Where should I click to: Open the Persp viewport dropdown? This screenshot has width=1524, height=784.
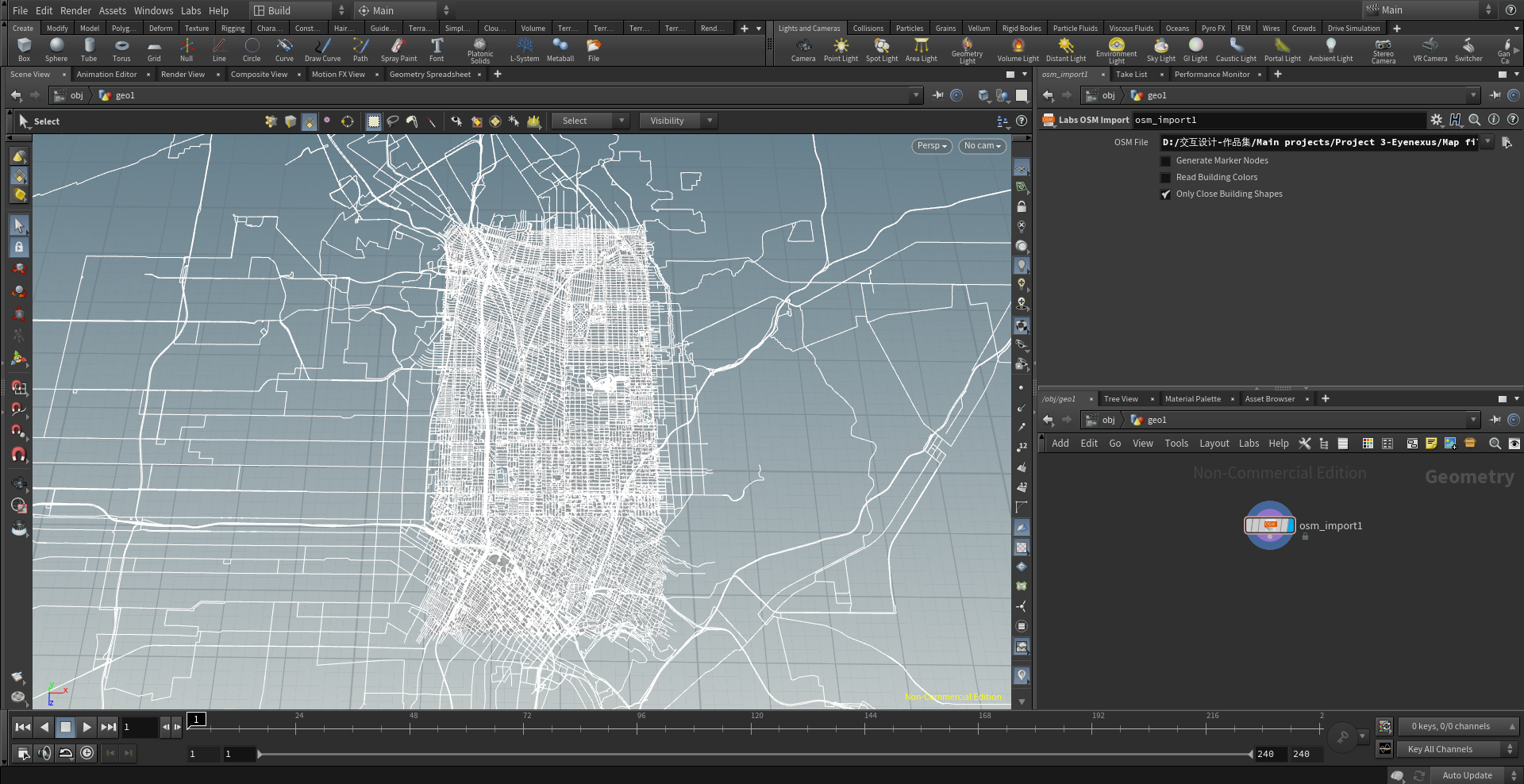tap(932, 146)
